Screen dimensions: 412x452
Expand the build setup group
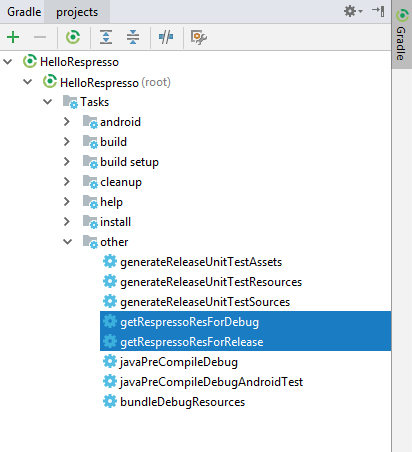click(x=67, y=162)
